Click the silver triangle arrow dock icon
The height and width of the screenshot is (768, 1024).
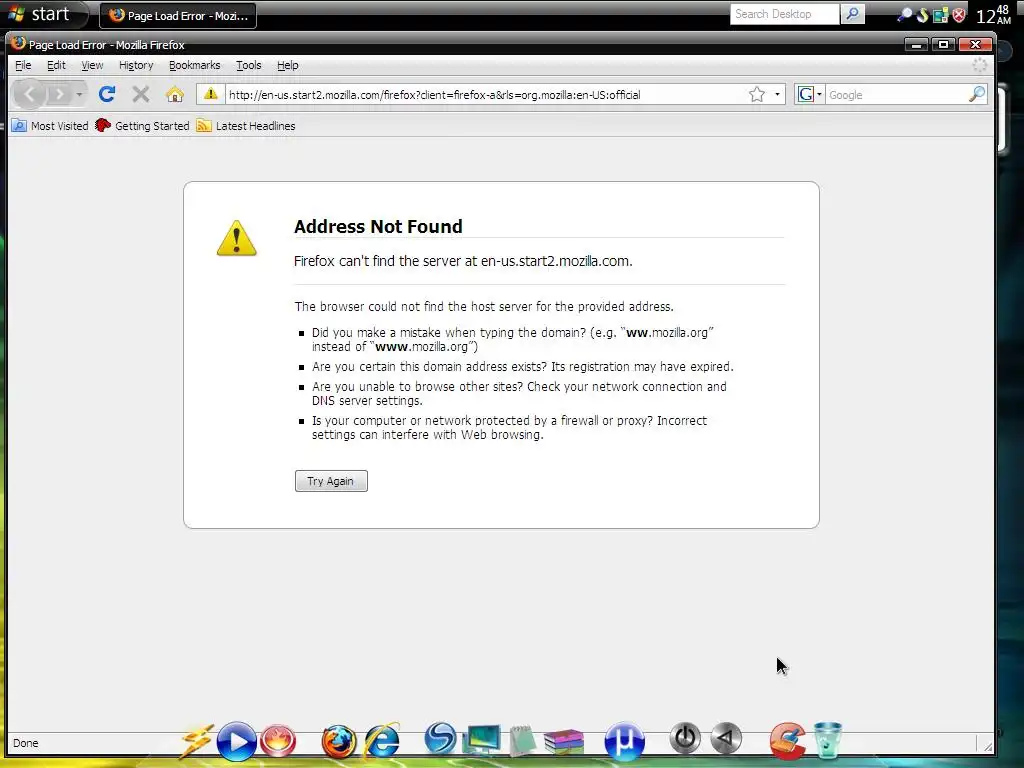coord(726,739)
